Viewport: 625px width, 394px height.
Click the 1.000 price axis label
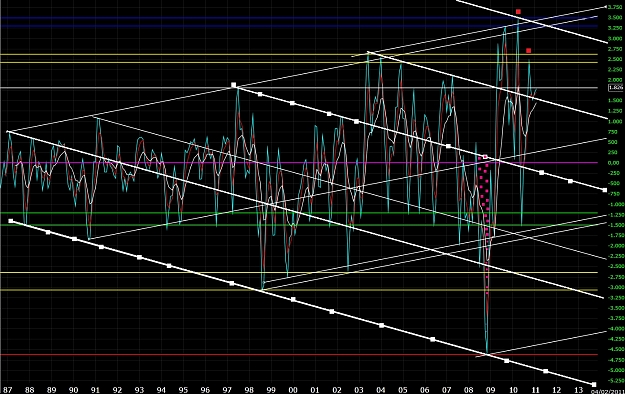[x=615, y=121]
